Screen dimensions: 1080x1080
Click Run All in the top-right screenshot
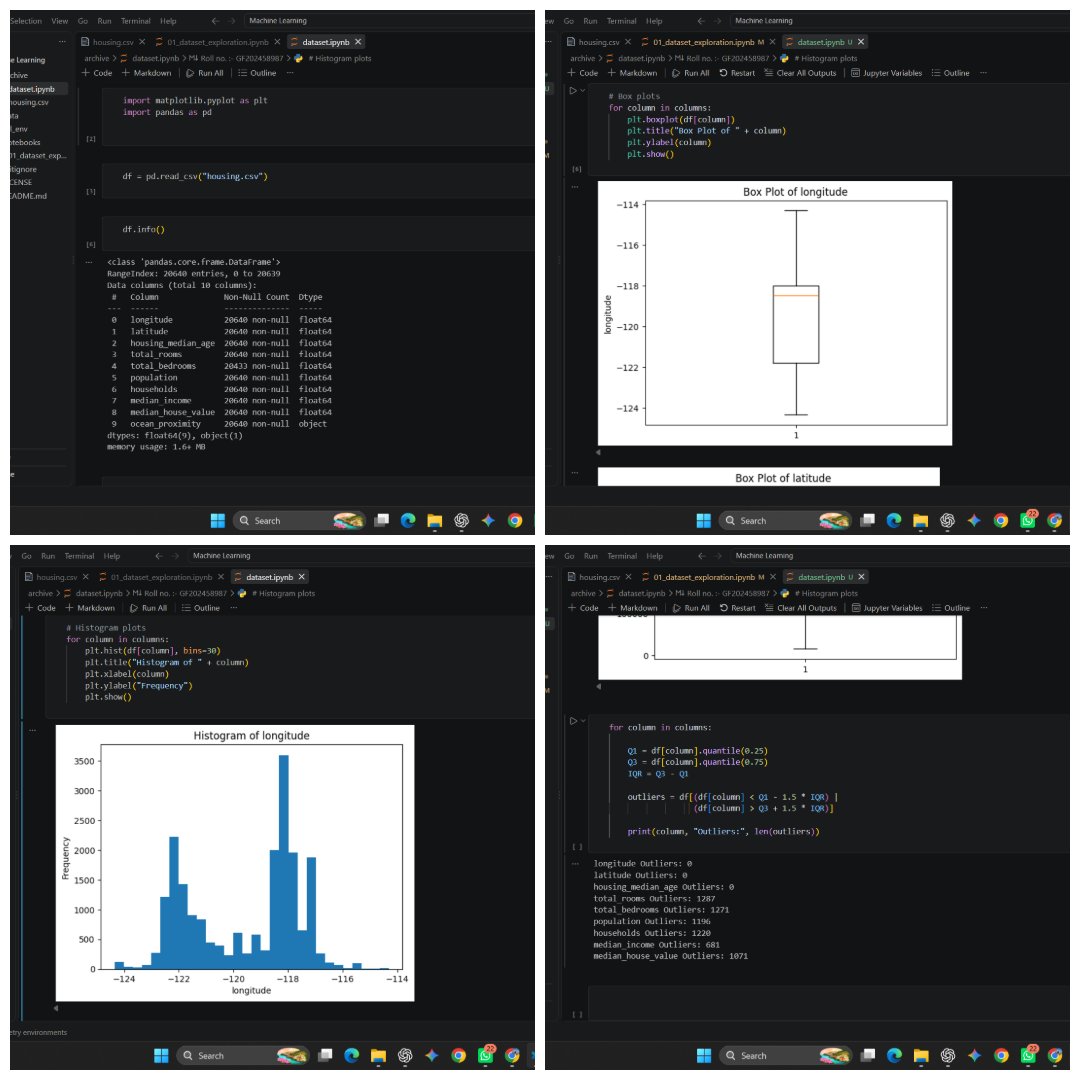click(690, 73)
